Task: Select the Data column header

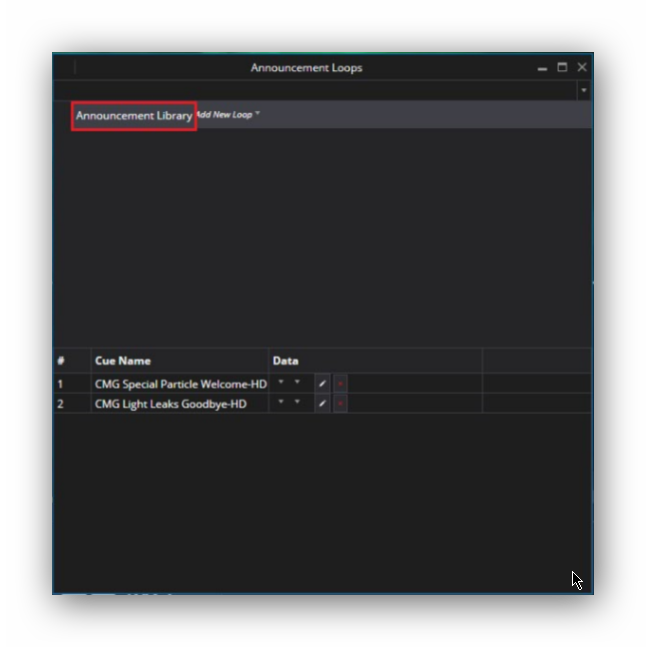Action: coord(375,361)
